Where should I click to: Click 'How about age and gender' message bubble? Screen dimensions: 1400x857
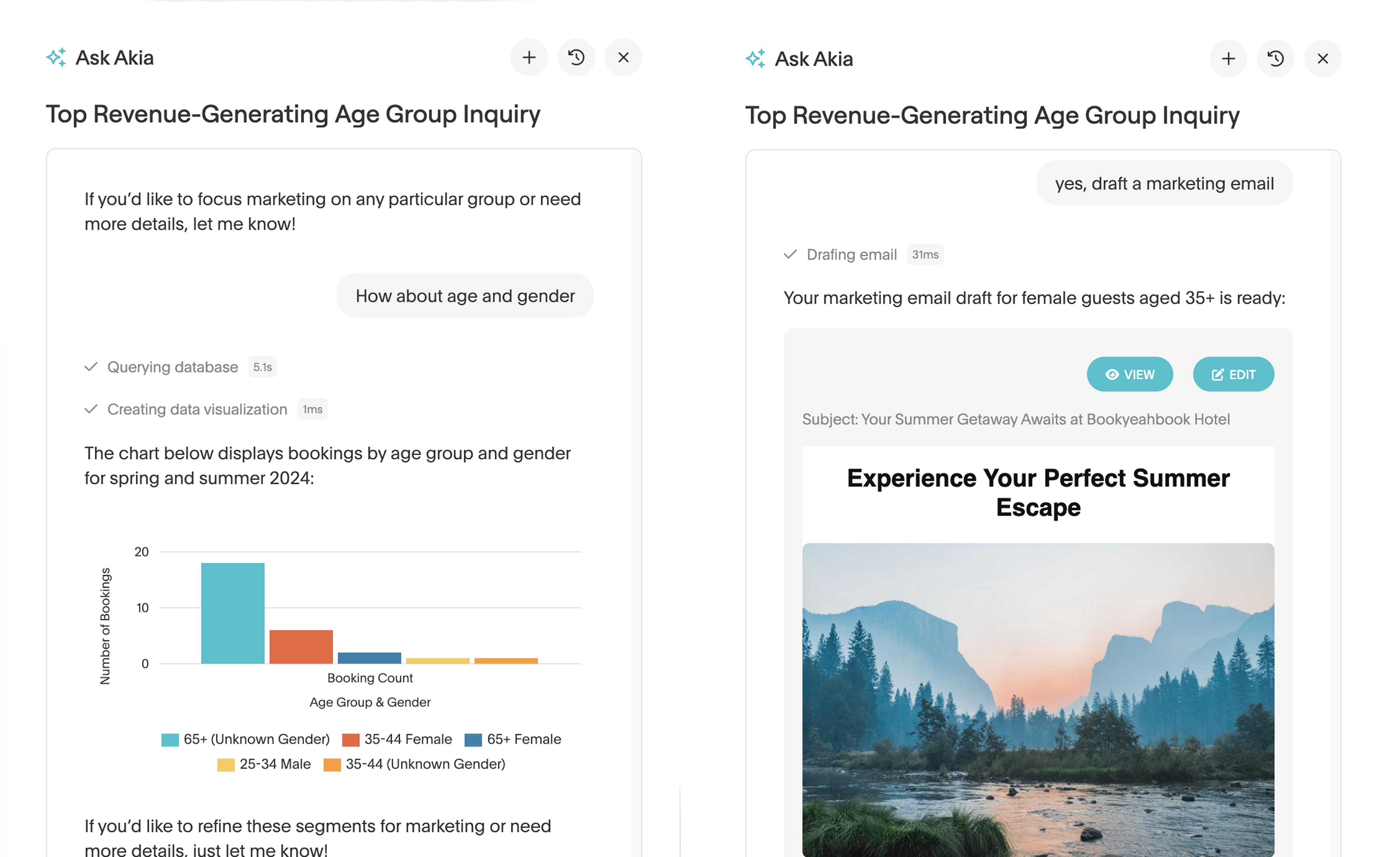pyautogui.click(x=465, y=296)
